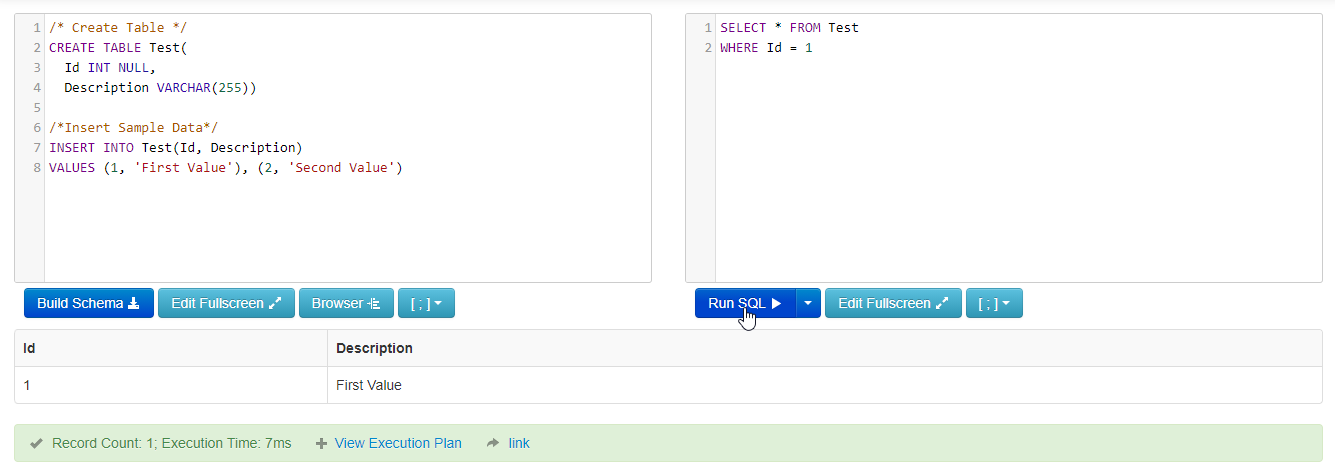Click the plus icon before View Execution Plan
Screen dimensions: 1335x475
[x=321, y=443]
